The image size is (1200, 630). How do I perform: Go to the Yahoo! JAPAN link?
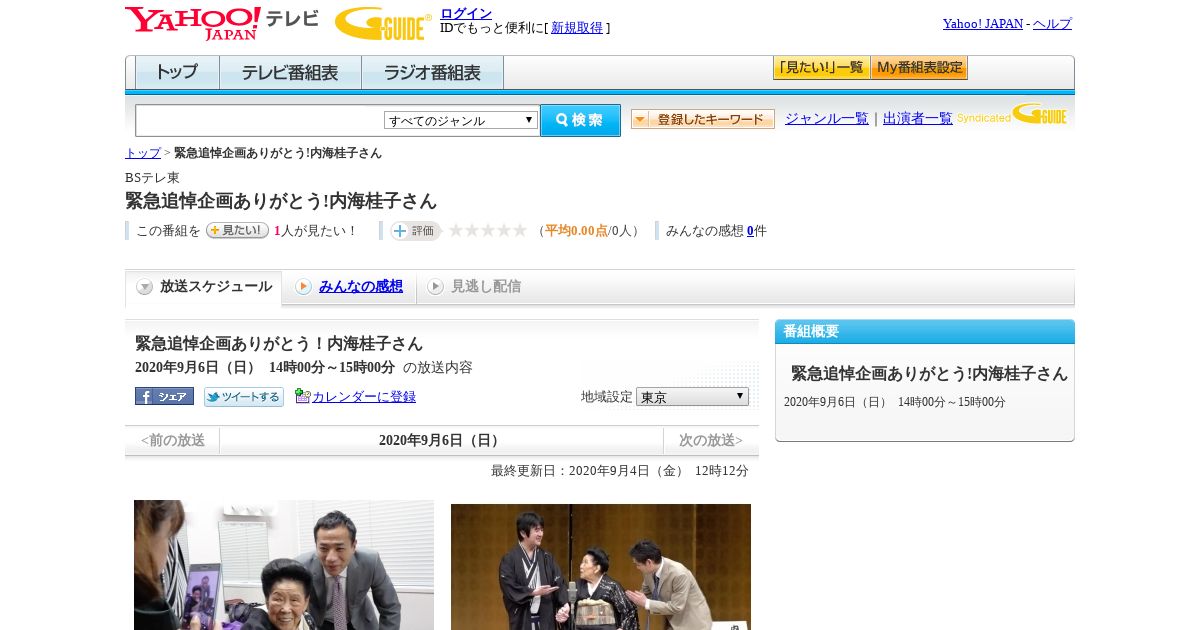tap(983, 23)
